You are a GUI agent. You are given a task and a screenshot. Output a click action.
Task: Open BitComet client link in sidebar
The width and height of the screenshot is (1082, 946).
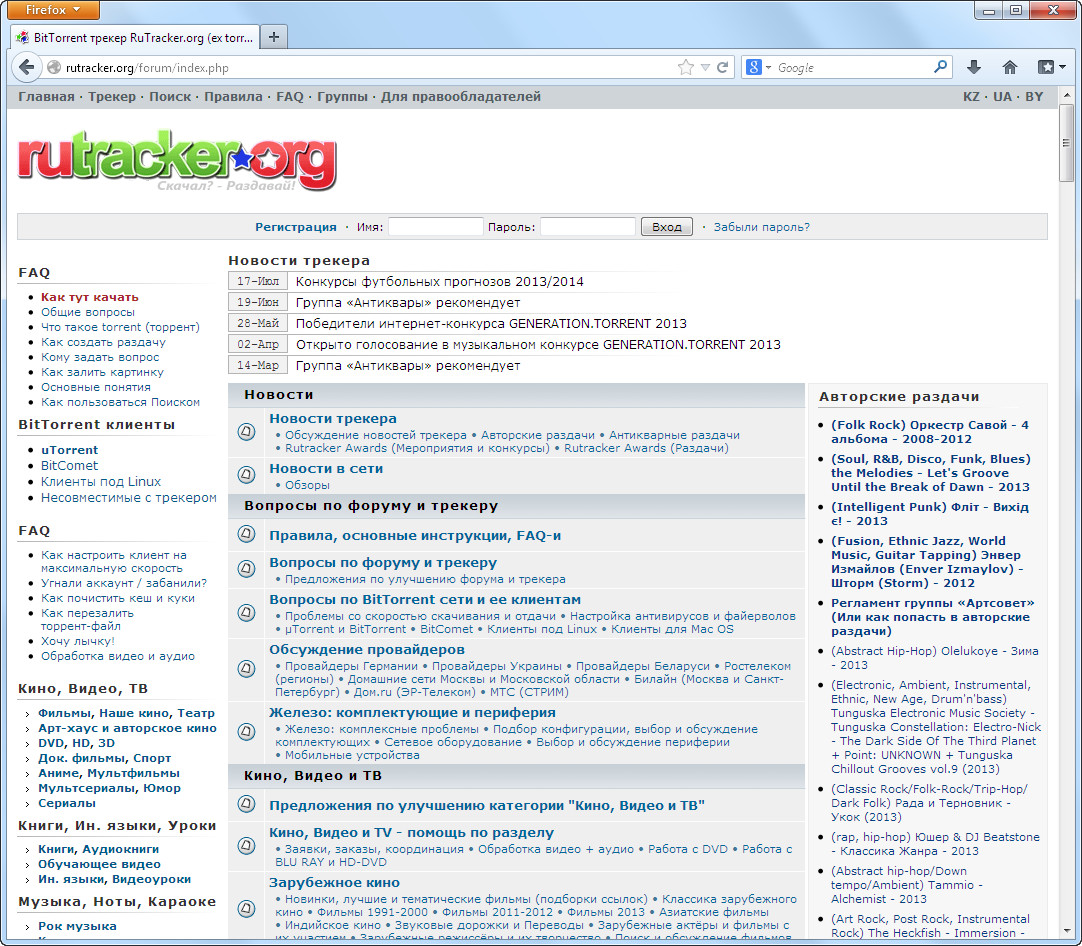[x=70, y=466]
